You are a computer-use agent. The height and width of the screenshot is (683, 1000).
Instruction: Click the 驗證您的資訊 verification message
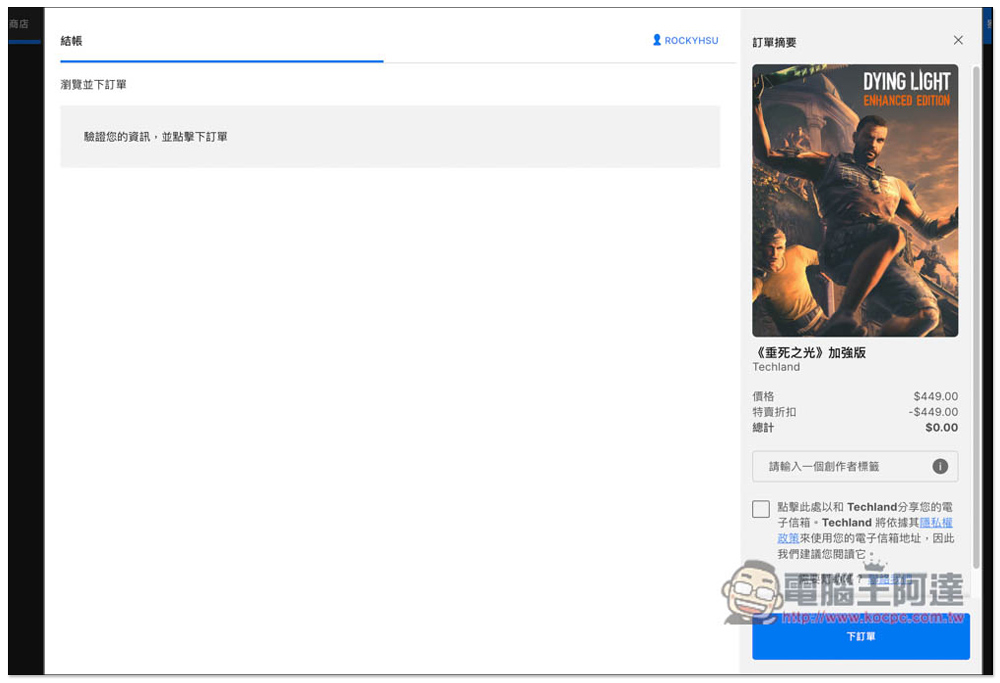tap(156, 136)
